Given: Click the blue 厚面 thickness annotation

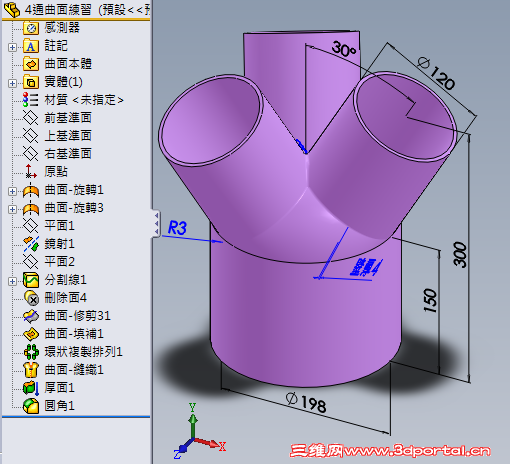Looking at the screenshot, I should click(366, 267).
